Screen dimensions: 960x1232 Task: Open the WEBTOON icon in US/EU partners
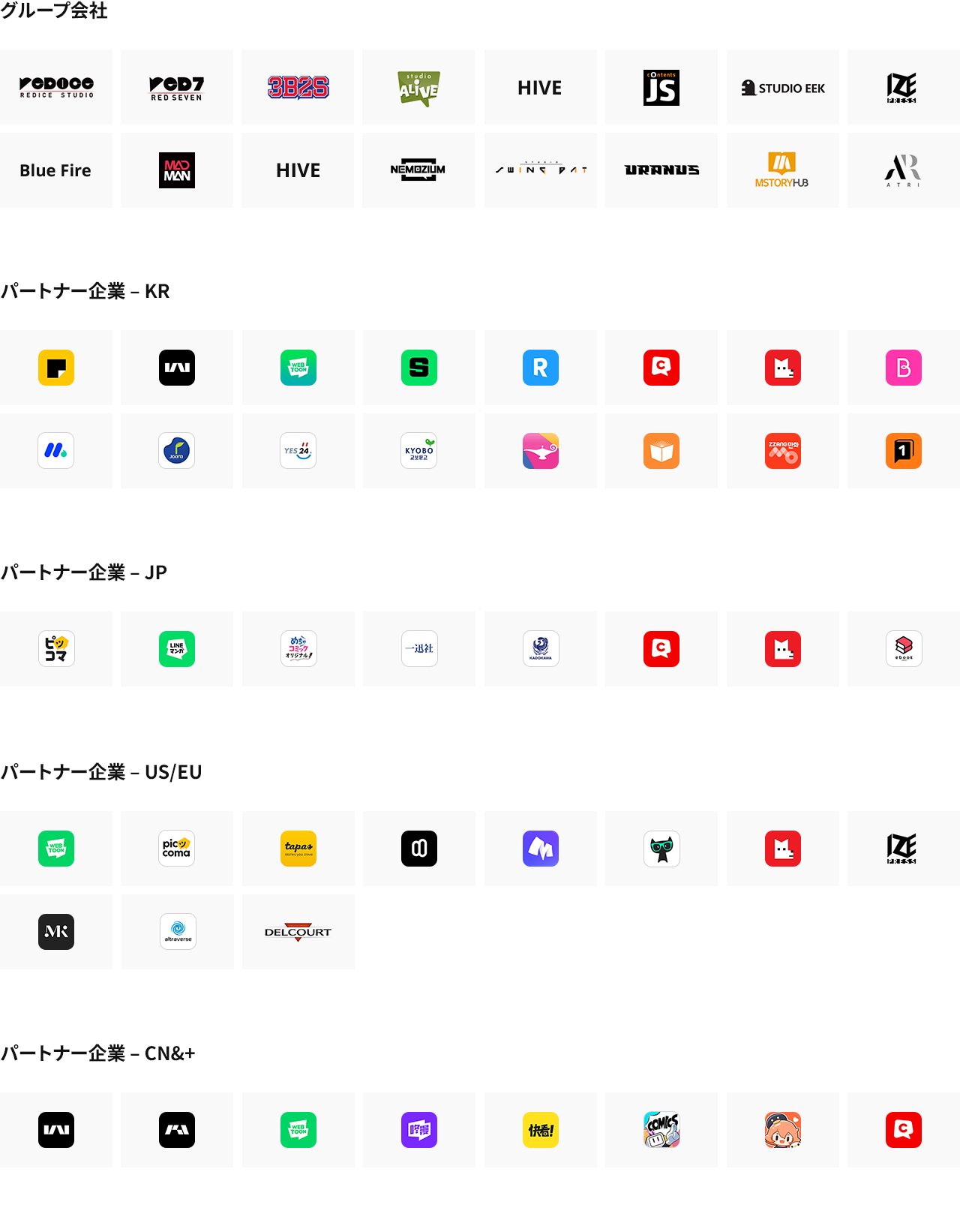pyautogui.click(x=56, y=849)
